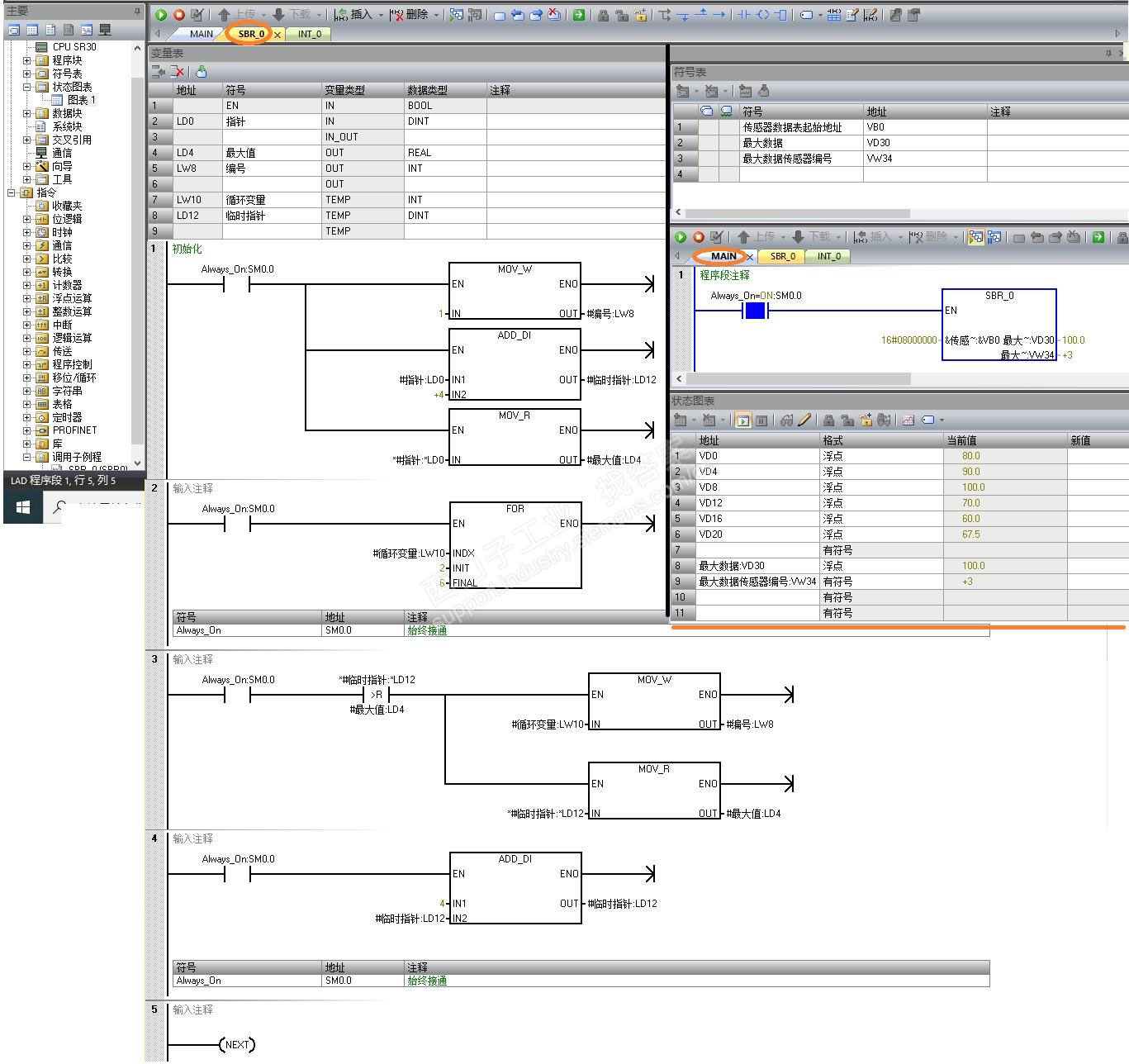Toggle program status monitoring in MAIN editor toolbar
Screen dimensions: 1129x1064
point(975,237)
